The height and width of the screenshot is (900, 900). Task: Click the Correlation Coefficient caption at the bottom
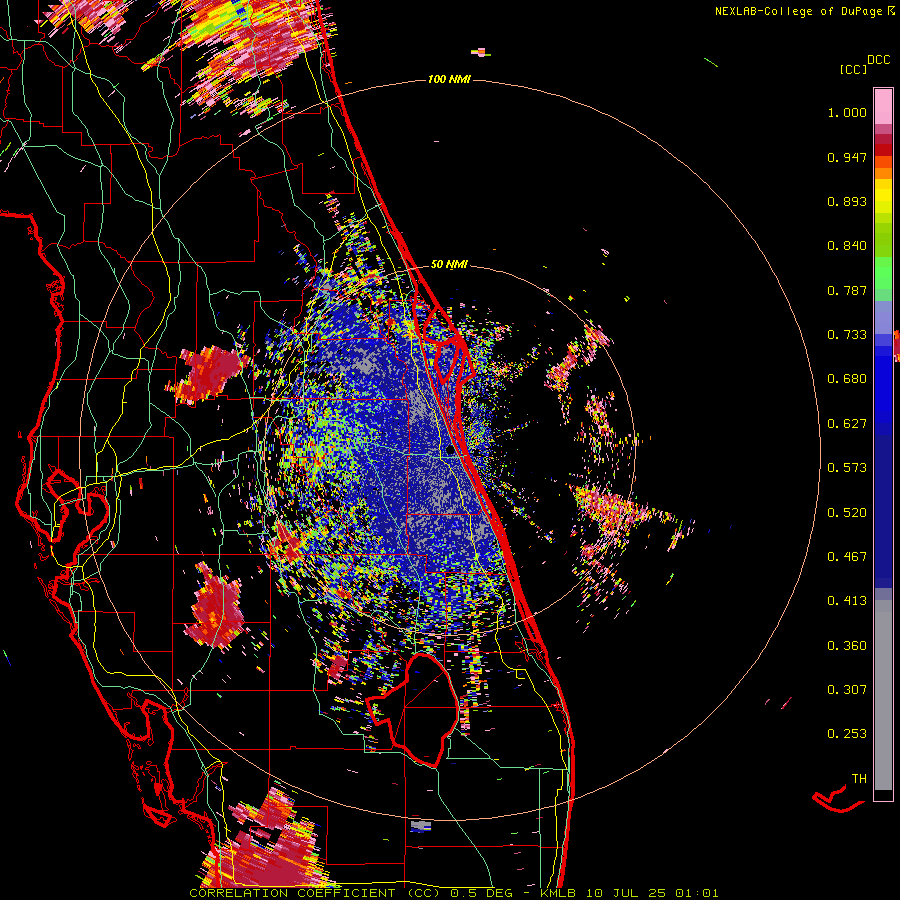click(453, 893)
